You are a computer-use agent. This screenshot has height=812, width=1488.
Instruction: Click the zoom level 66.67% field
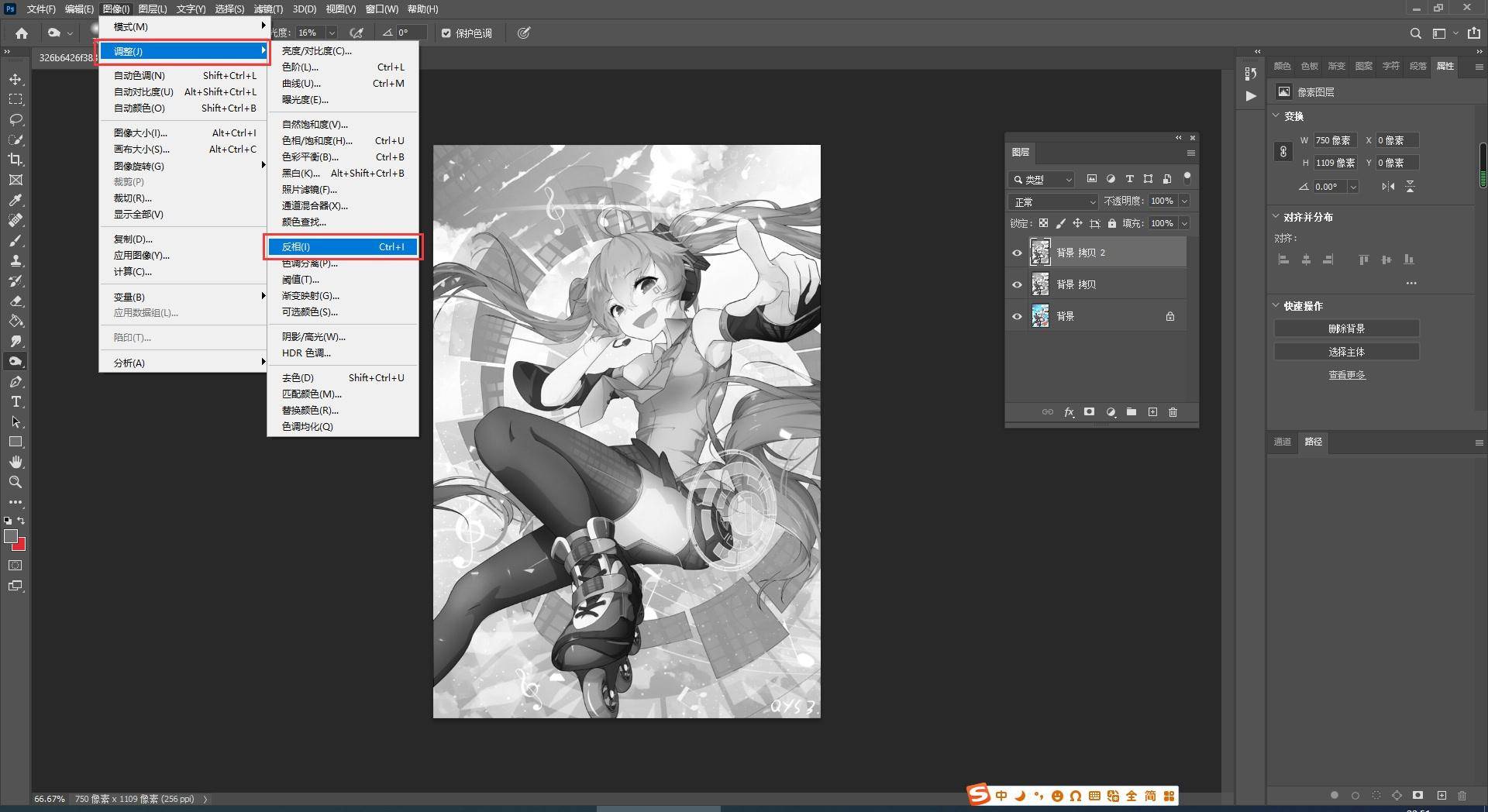[50, 799]
